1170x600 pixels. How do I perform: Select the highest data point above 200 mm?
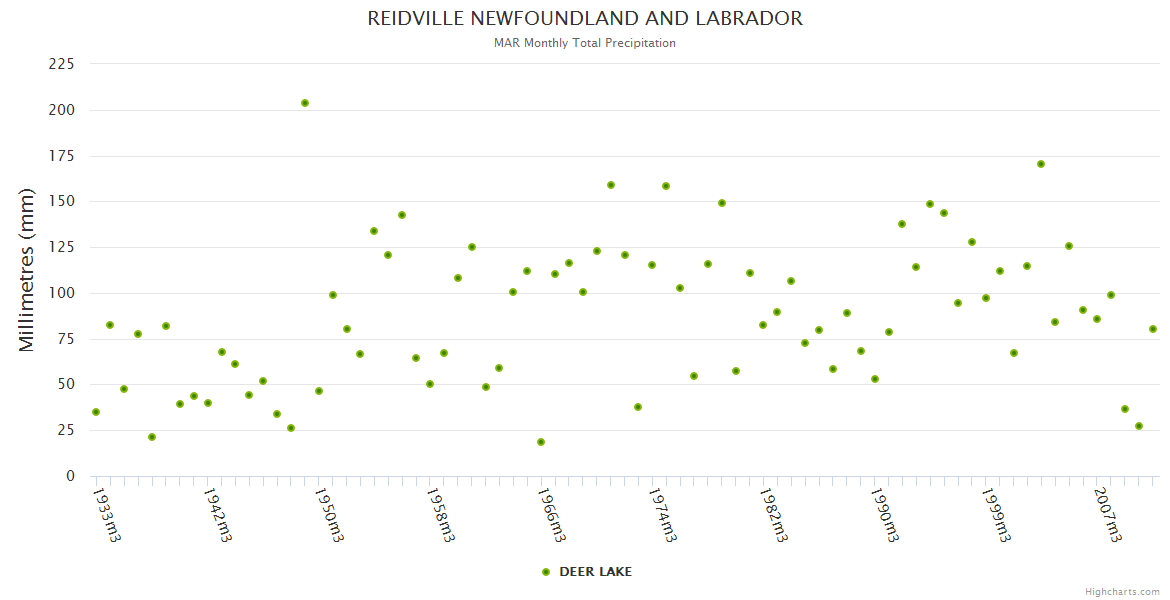(305, 103)
